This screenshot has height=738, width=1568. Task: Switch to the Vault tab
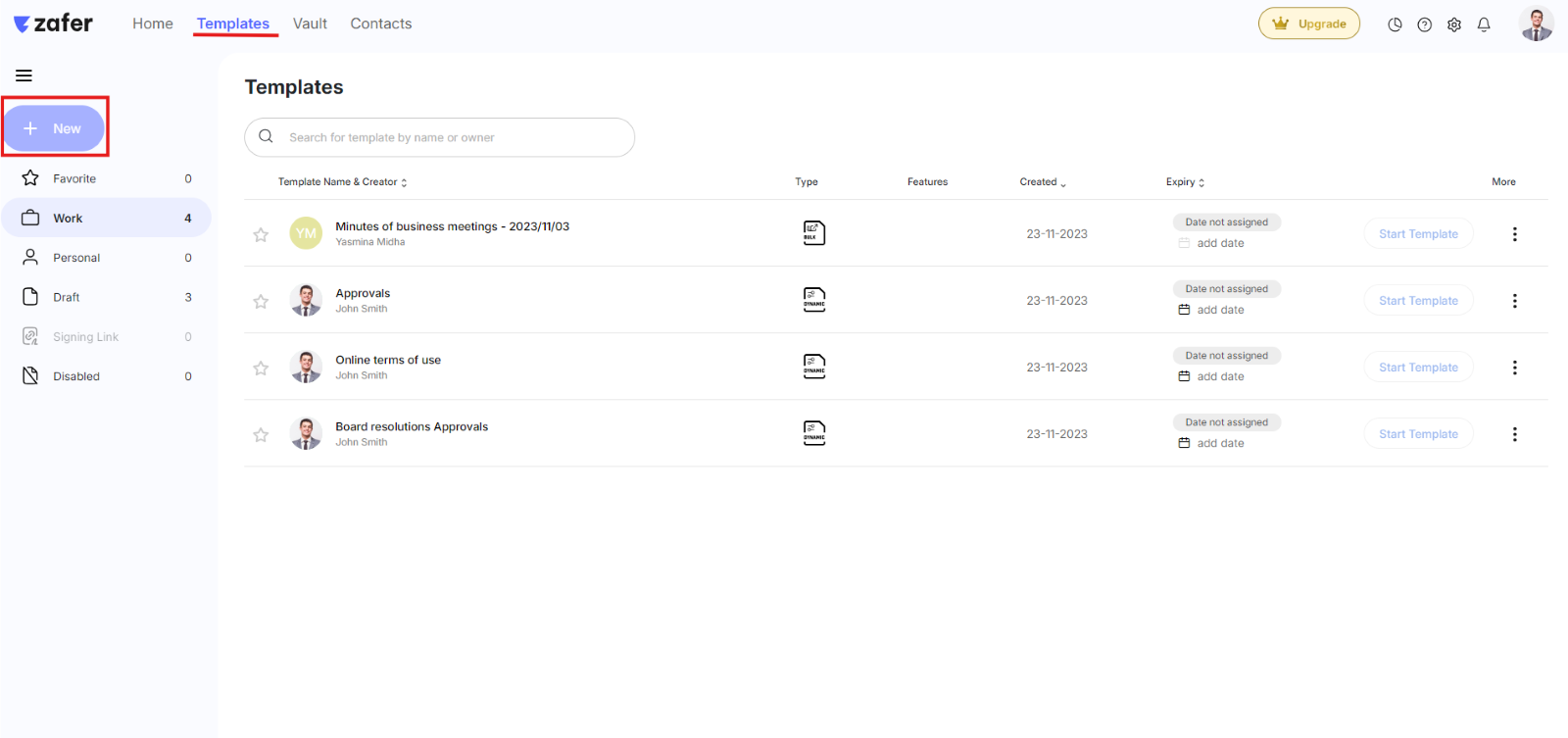310,24
